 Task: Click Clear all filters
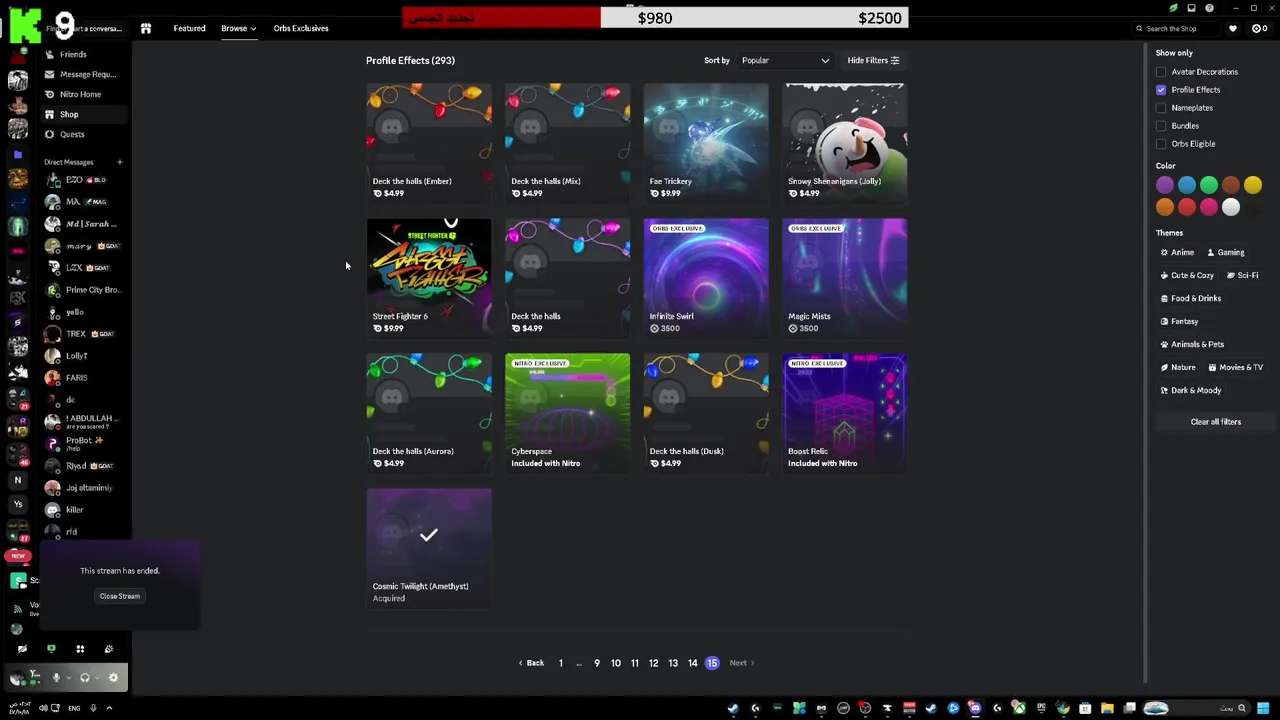tap(1215, 422)
